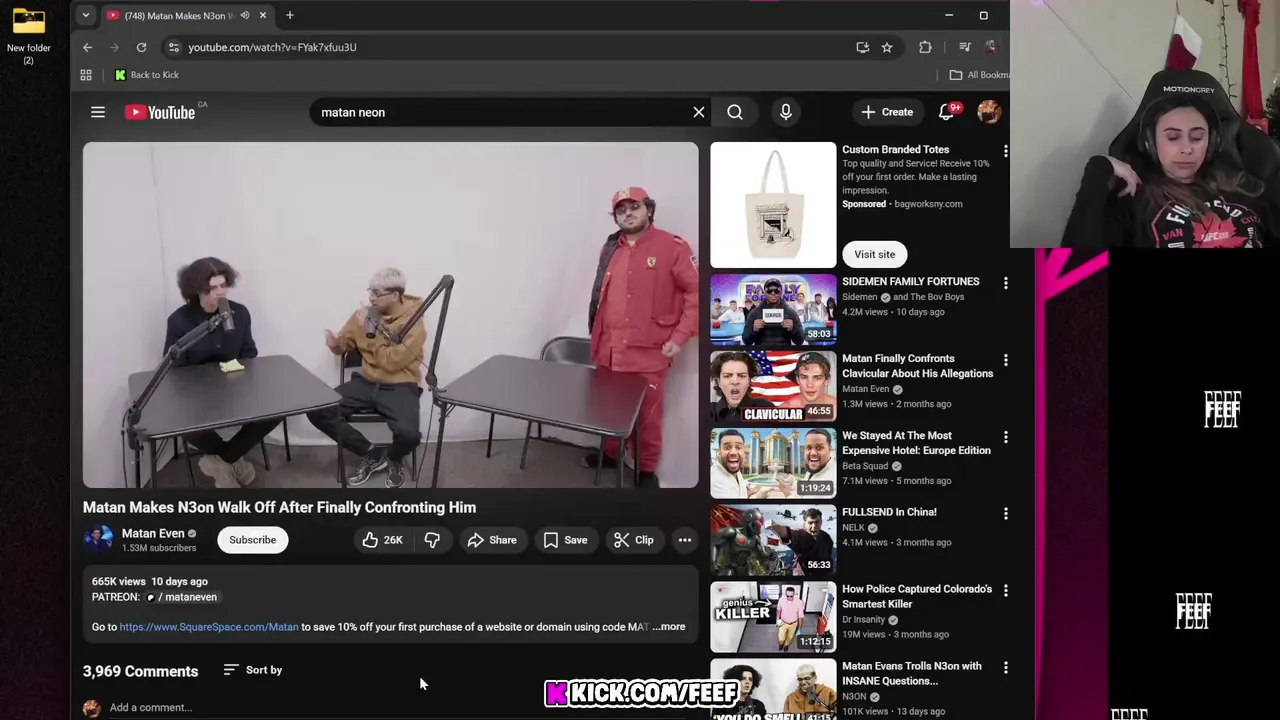Open options for Colorado's Smartest Killer video
This screenshot has width=1280, height=720.
point(1005,591)
